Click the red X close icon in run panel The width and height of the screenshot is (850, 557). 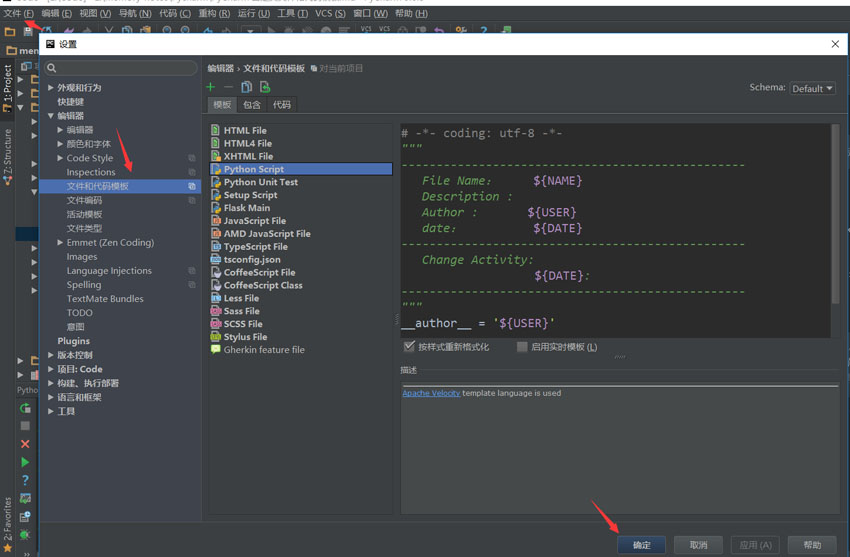pyautogui.click(x=25, y=444)
